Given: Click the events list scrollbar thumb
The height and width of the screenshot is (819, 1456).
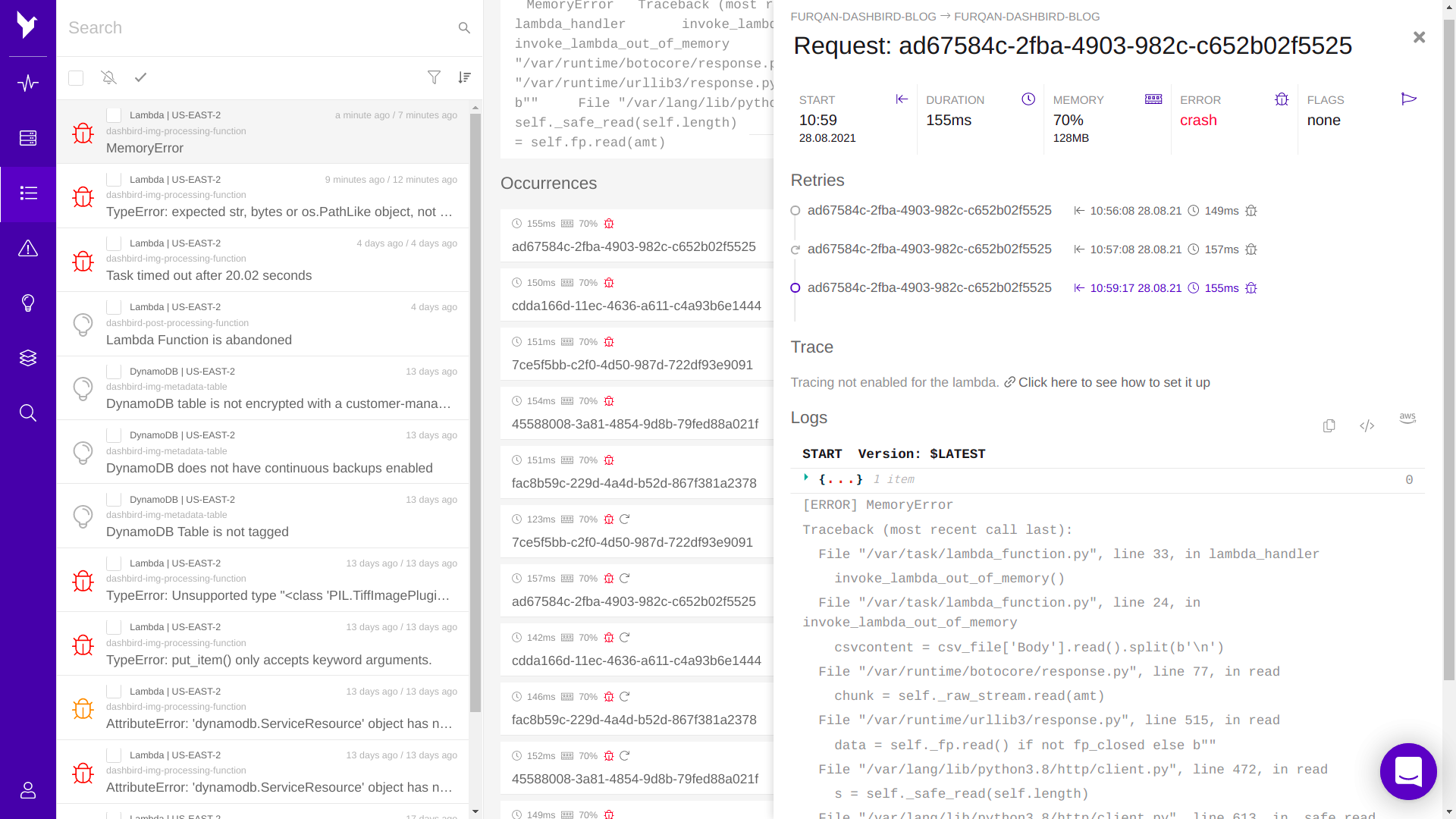Looking at the screenshot, I should 476,413.
